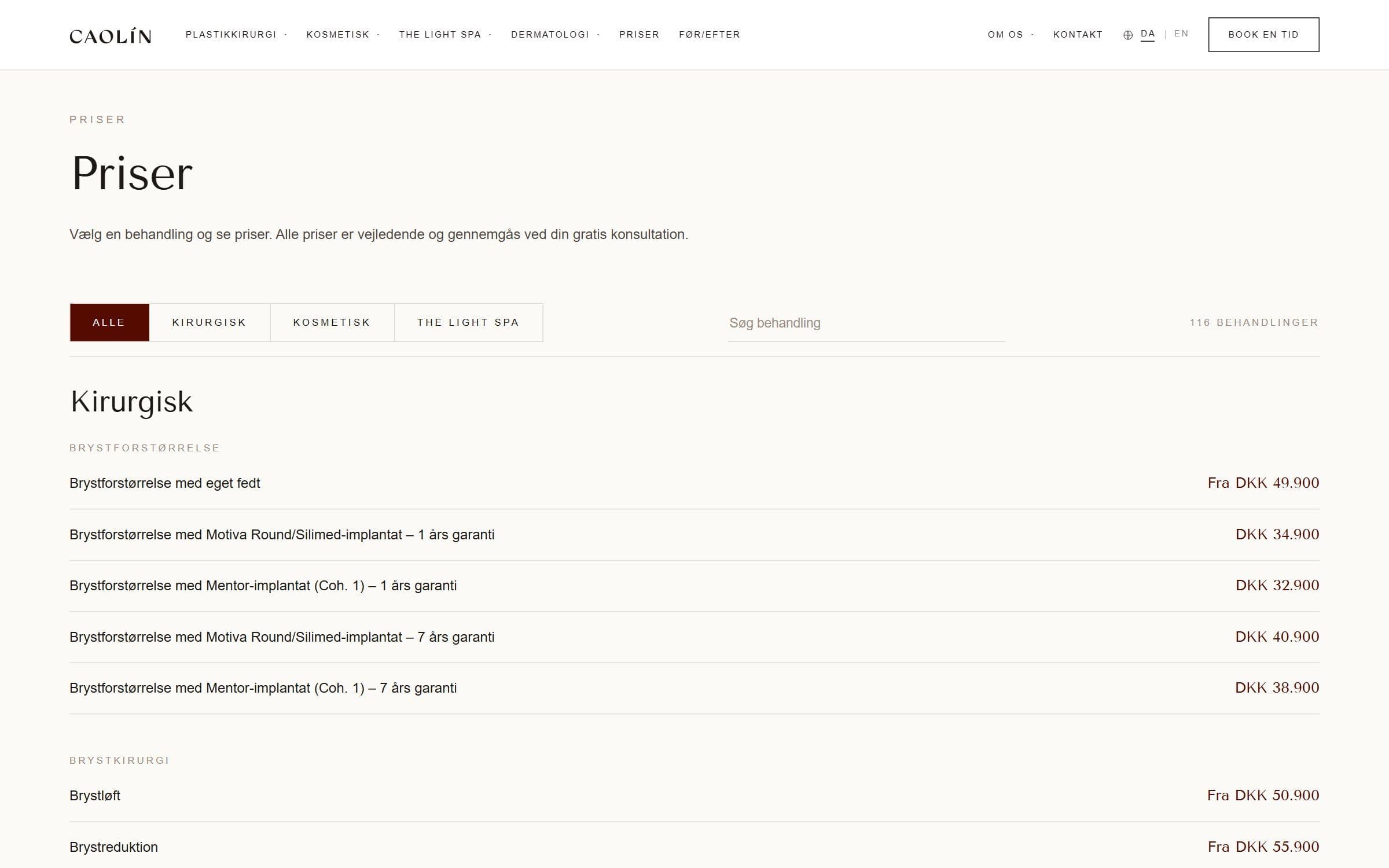Click the Book en tid button

(1263, 35)
